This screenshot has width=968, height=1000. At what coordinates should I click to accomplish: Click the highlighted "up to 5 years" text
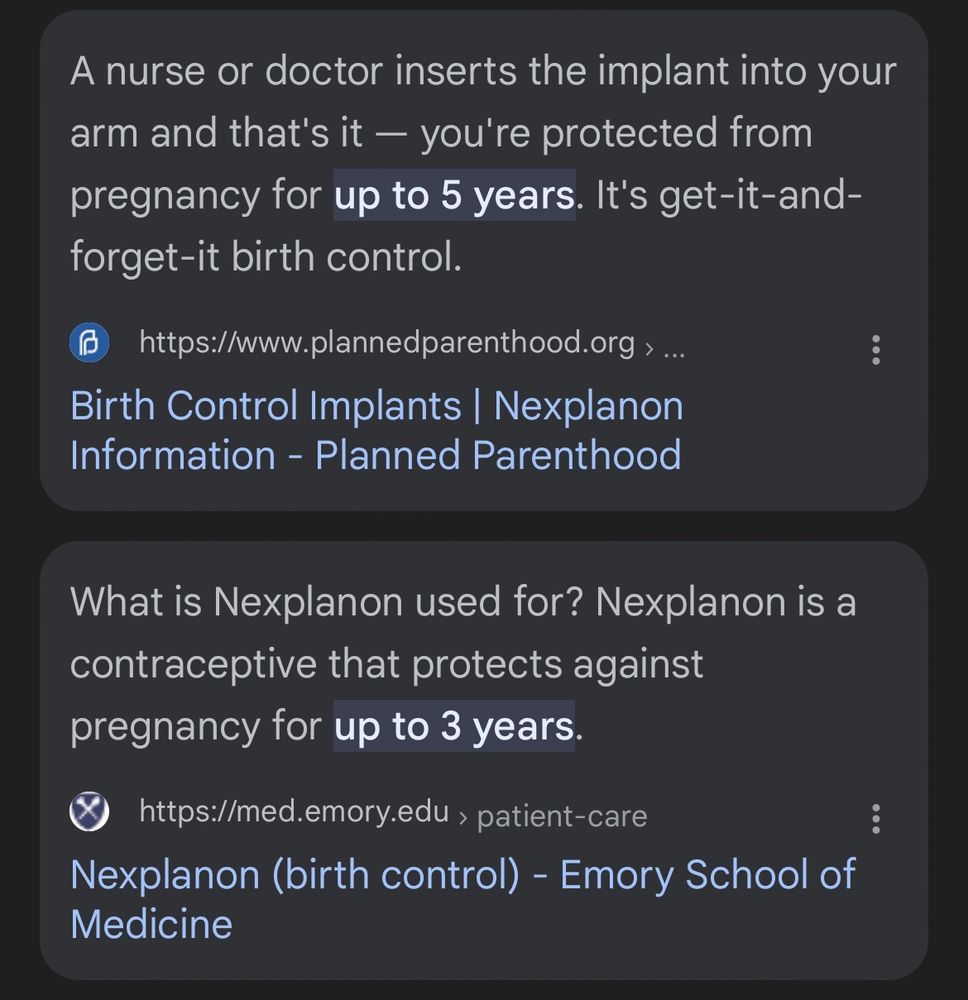coord(454,196)
